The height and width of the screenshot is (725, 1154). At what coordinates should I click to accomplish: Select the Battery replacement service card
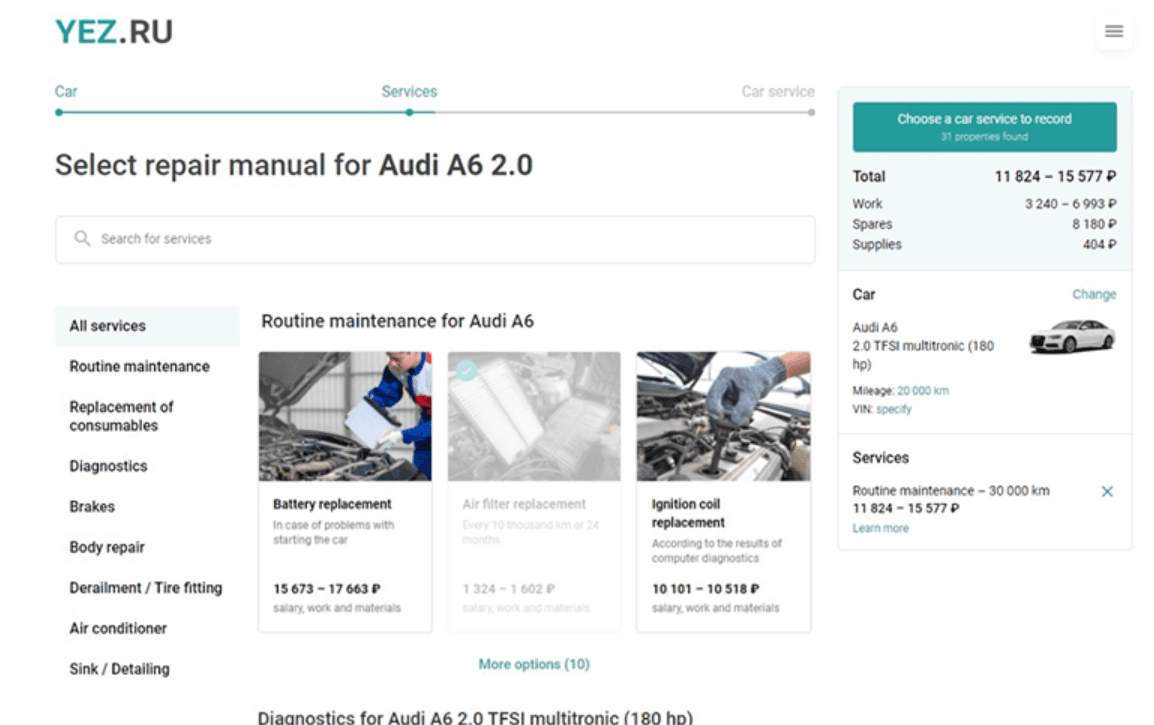[344, 490]
